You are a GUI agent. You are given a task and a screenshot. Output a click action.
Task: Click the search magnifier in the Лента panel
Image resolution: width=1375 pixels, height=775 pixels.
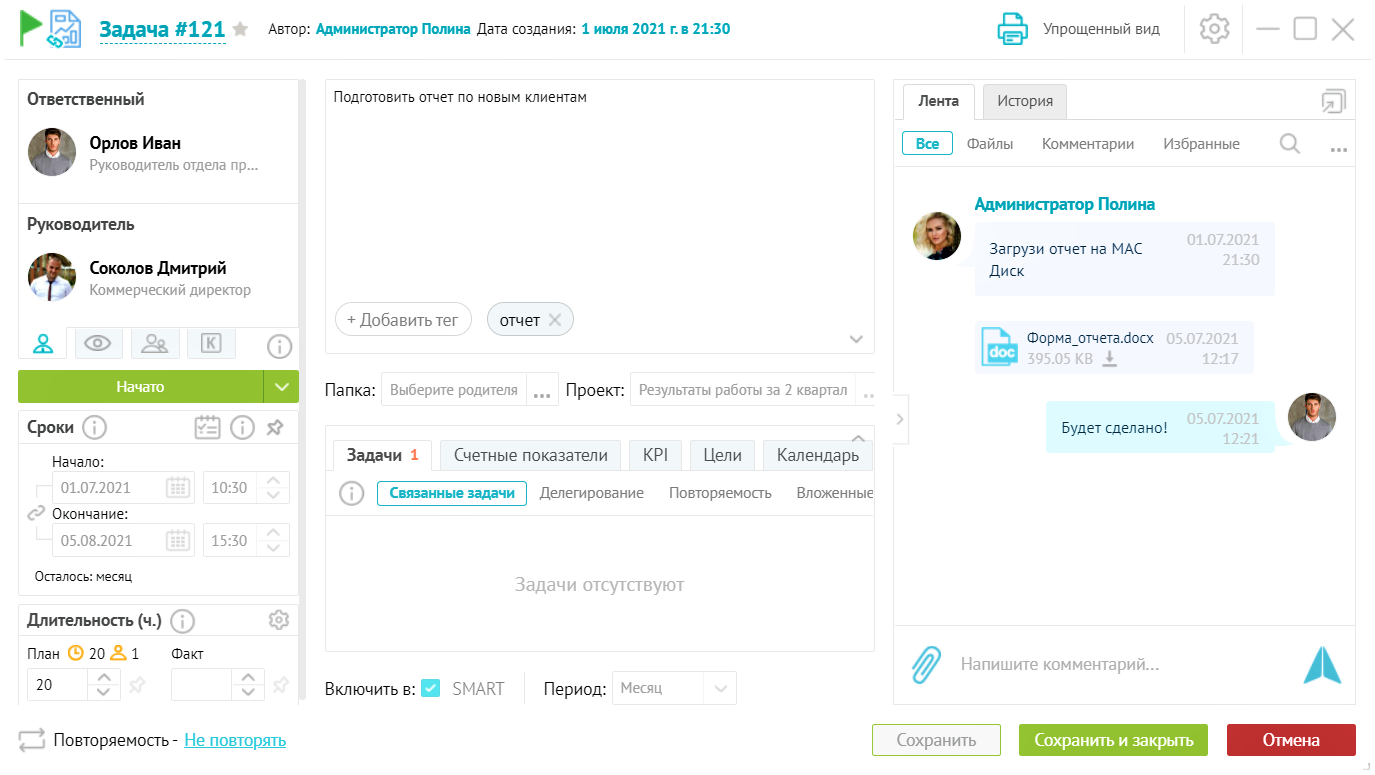tap(1289, 143)
